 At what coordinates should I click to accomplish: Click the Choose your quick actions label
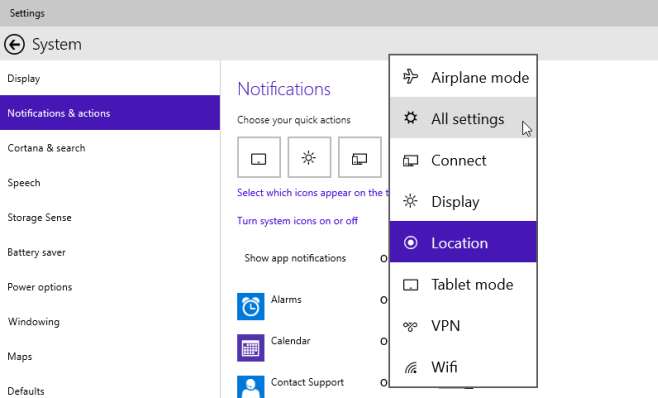[x=294, y=120]
